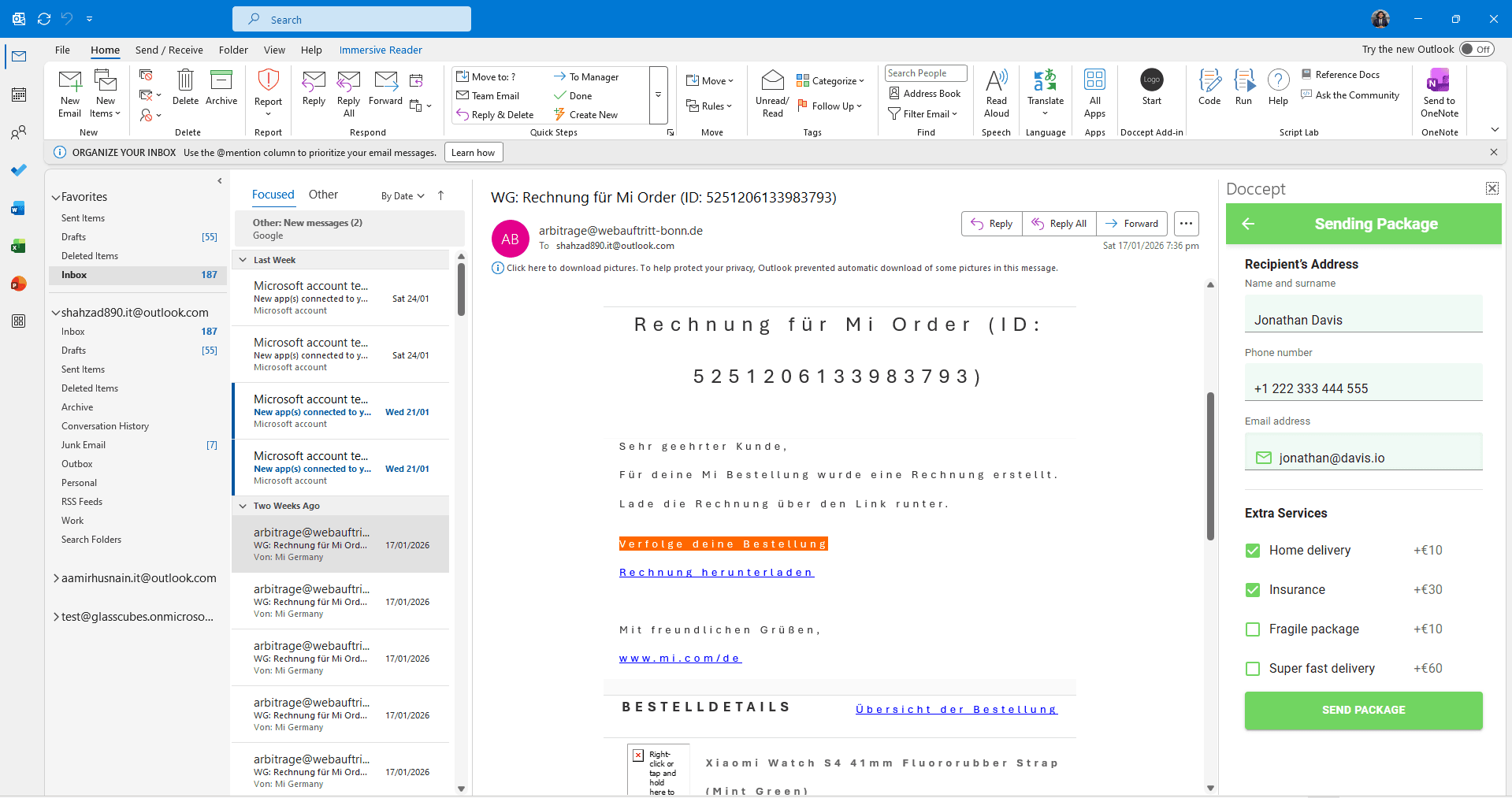
Task: Open the By Date sort dropdown
Action: tap(403, 196)
